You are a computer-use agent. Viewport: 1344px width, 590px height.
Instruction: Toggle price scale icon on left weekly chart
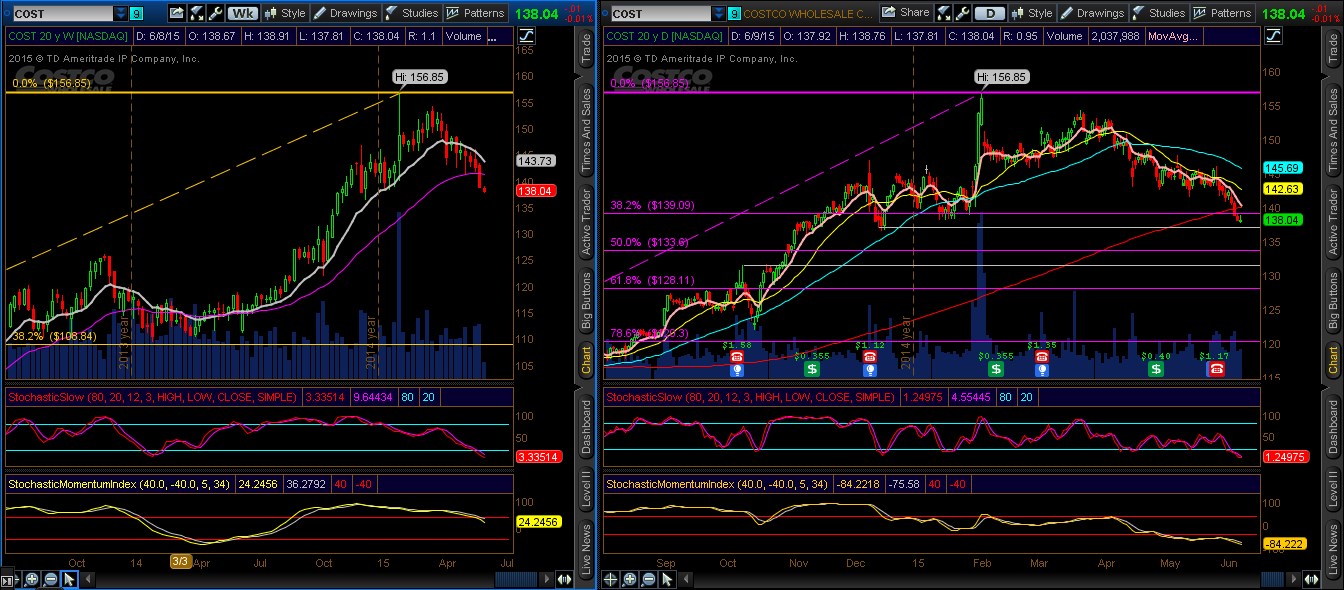(x=526, y=36)
